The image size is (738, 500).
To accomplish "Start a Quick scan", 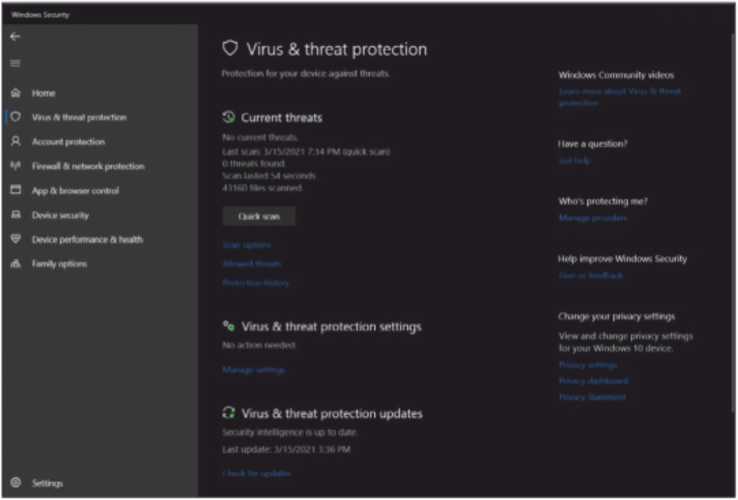I will (x=259, y=216).
